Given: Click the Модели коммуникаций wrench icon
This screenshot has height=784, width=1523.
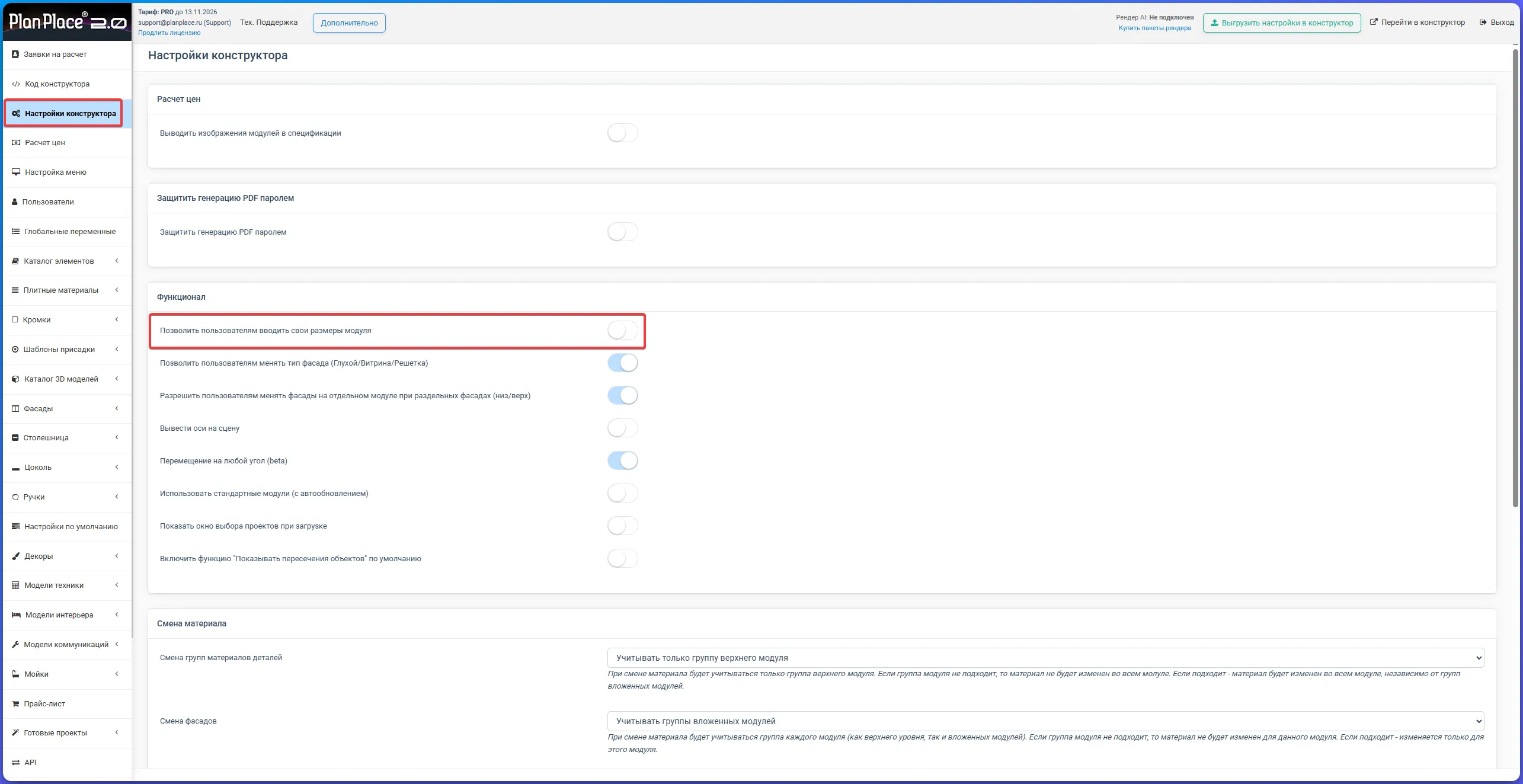Looking at the screenshot, I should (15, 644).
